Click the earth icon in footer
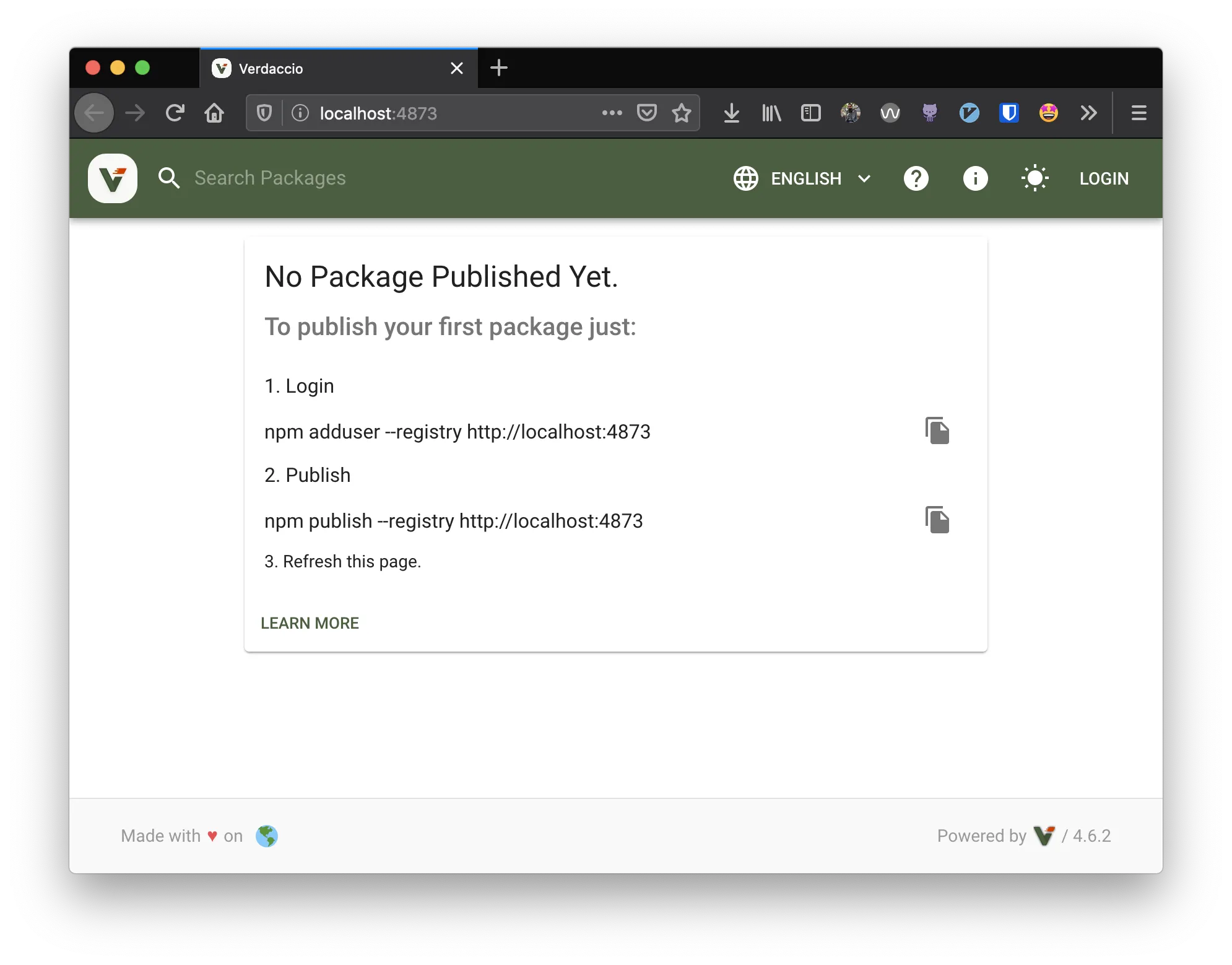This screenshot has height=965, width=1232. click(x=267, y=836)
